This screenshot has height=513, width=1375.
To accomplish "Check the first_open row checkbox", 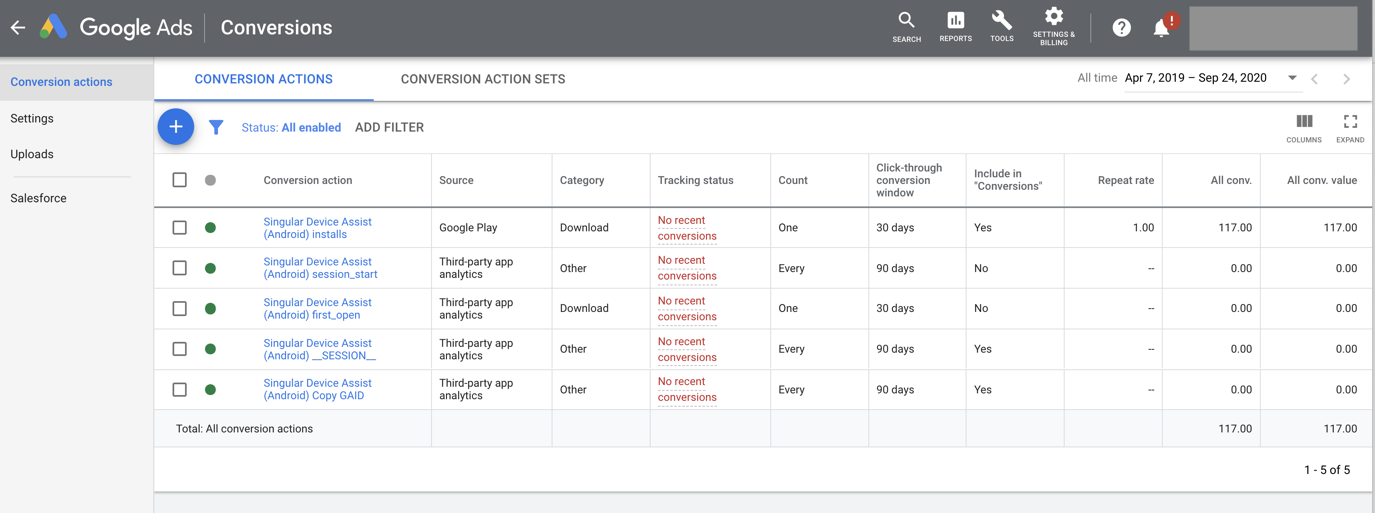I will click(179, 309).
